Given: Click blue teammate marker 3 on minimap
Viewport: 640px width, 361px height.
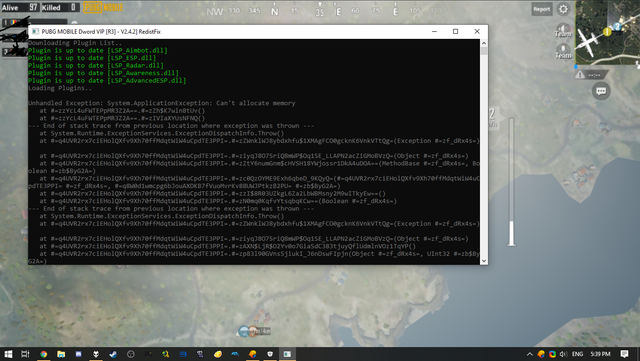Looking at the screenshot, I should click(617, 27).
